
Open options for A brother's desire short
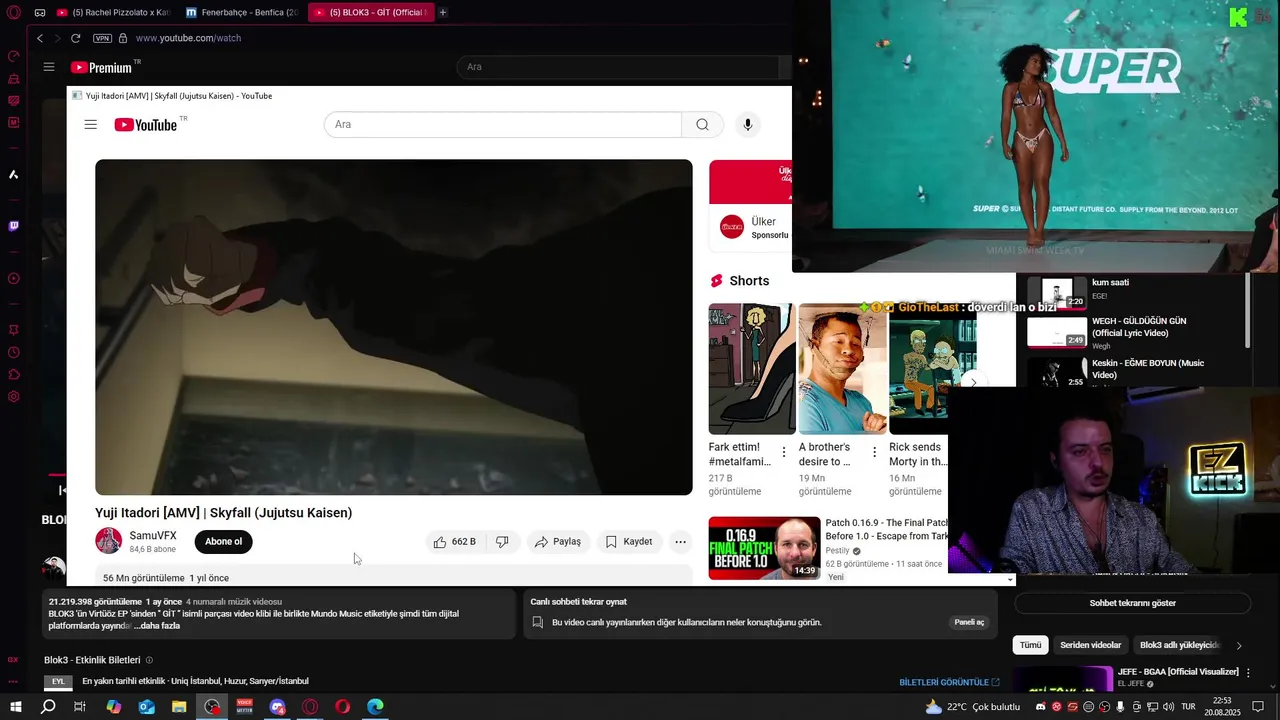pyautogui.click(x=874, y=452)
